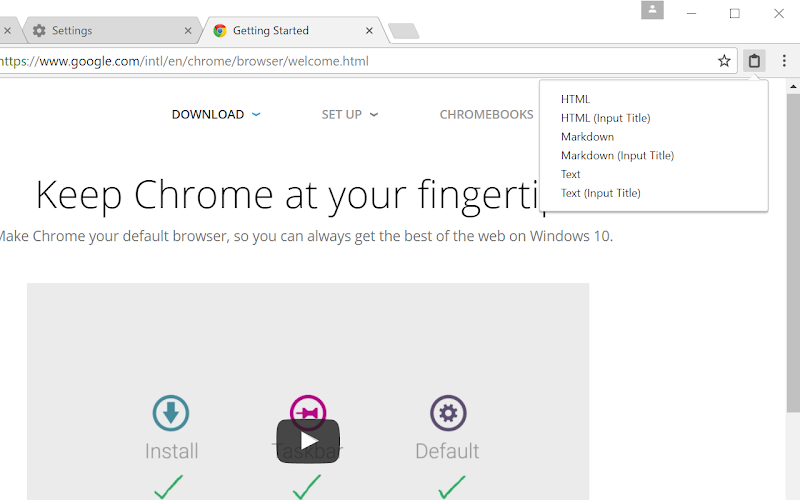Open the Chrome three-dot menu
The image size is (800, 500).
784,61
